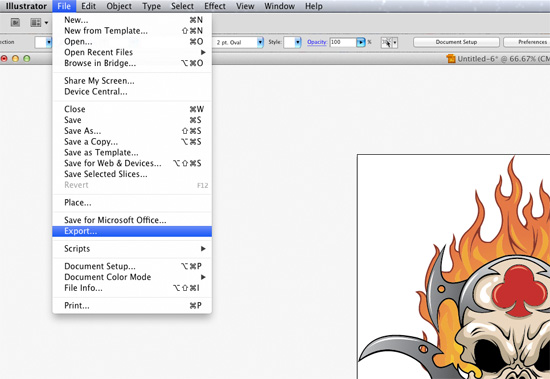Choose File Info...
550x379 pixels.
(x=132, y=288)
